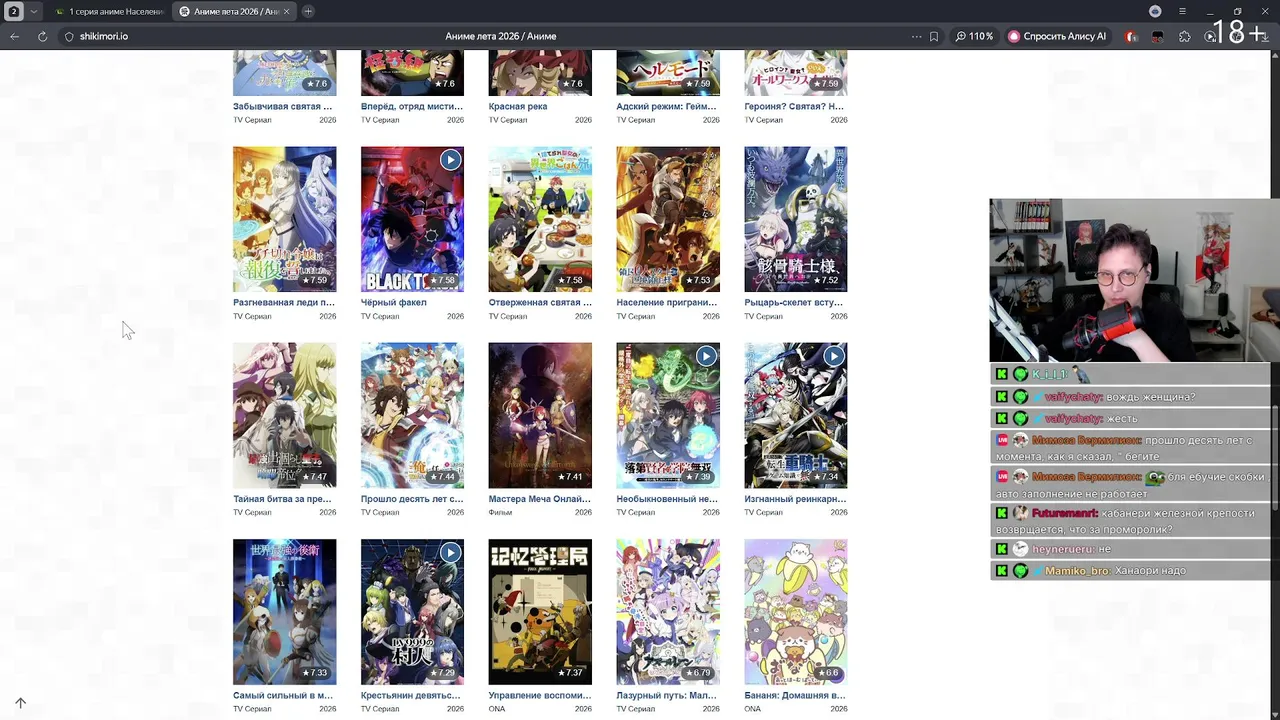Open the 'Необыкновенный не...' poster

point(668,415)
